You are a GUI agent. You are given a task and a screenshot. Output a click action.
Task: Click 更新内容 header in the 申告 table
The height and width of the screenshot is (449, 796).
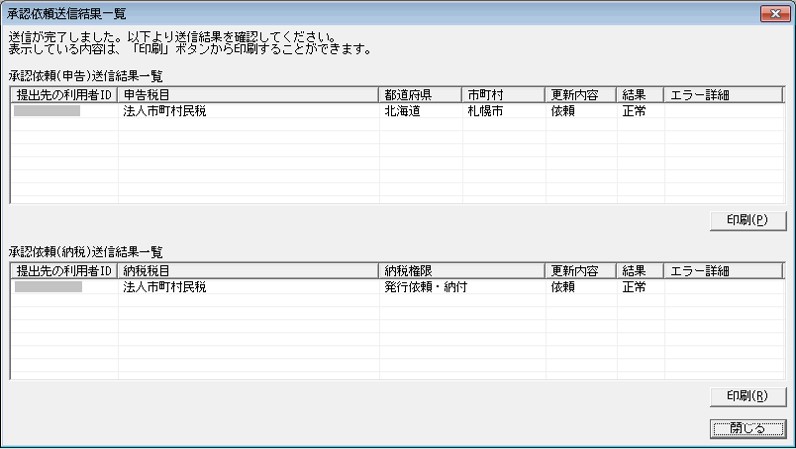pyautogui.click(x=581, y=95)
